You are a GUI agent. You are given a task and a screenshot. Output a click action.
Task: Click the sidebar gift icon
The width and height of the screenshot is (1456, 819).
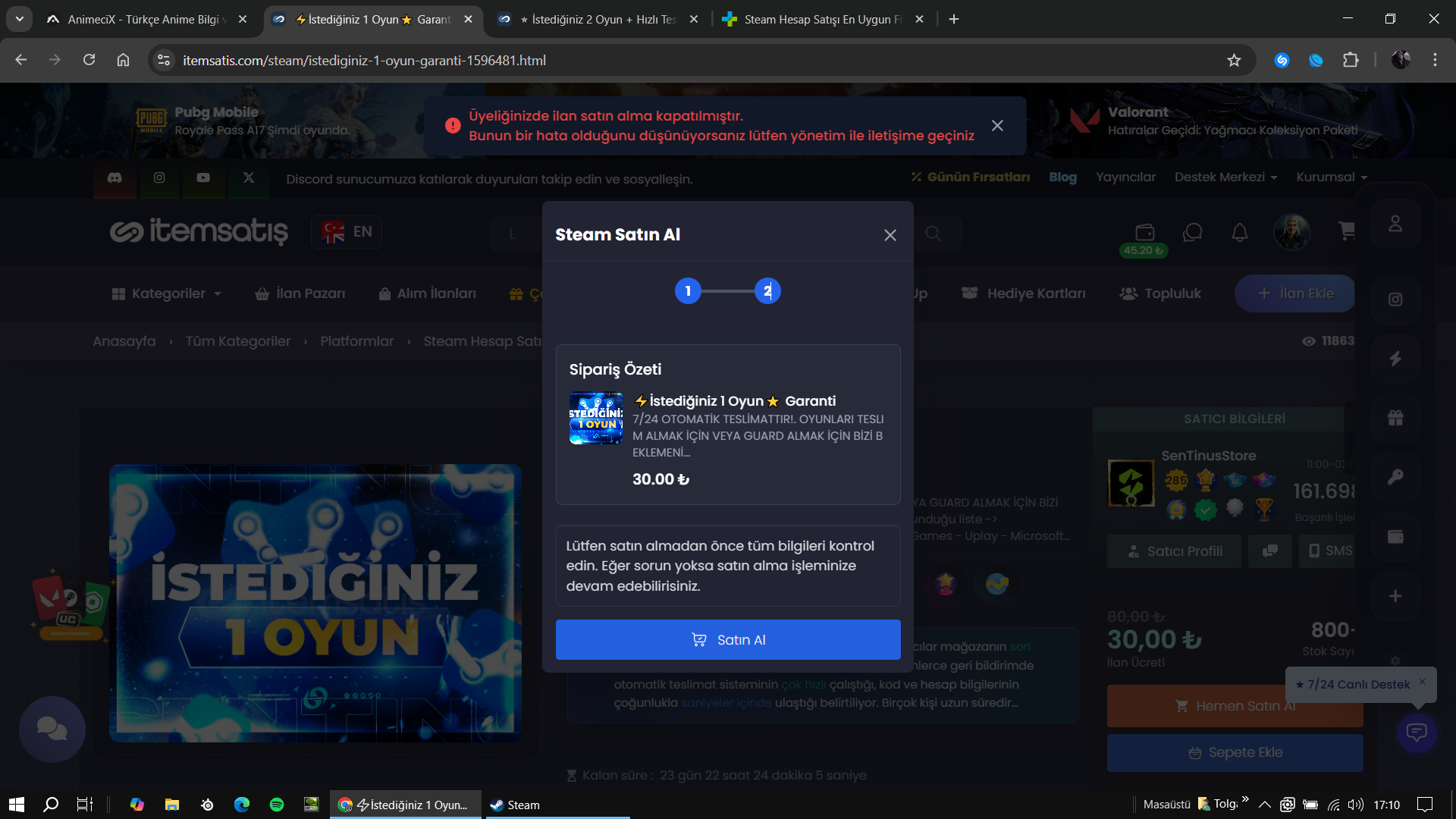point(1395,418)
